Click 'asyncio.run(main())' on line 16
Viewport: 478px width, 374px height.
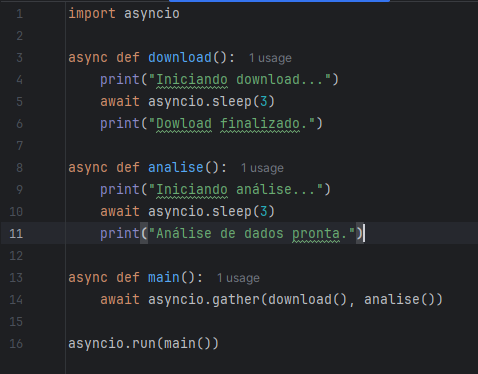tap(143, 343)
